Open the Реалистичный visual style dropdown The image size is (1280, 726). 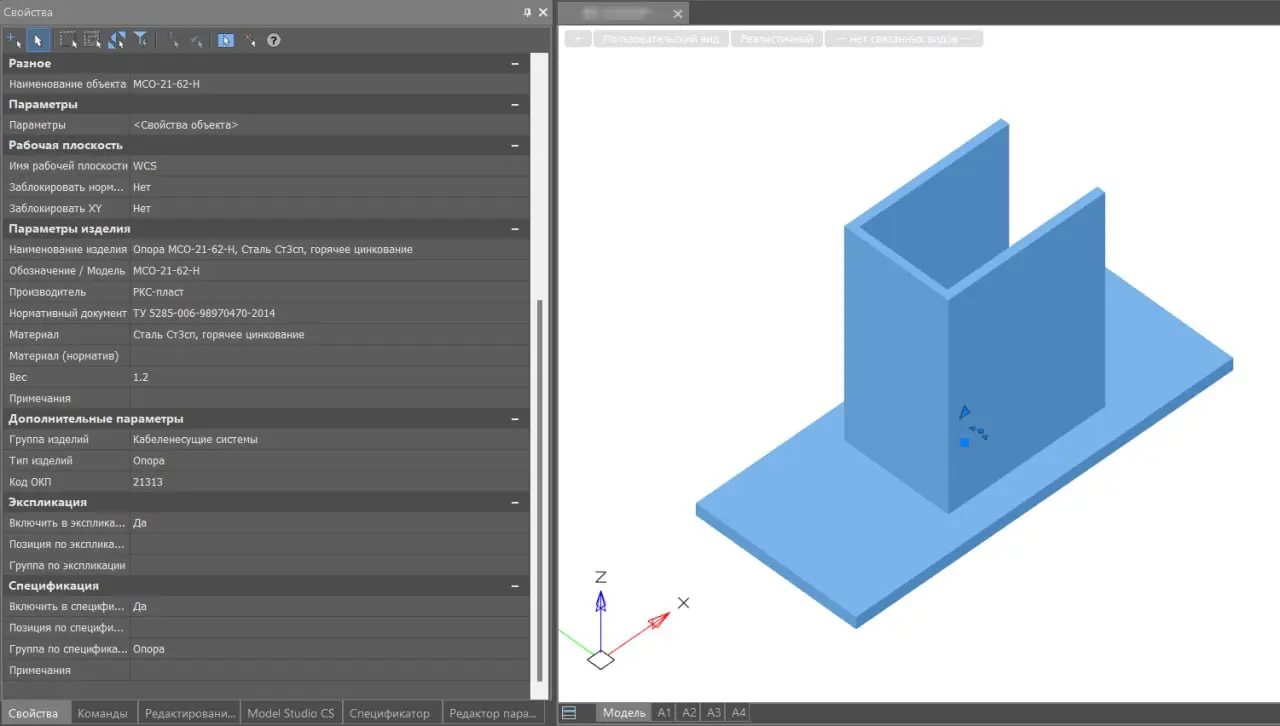[x=776, y=39]
